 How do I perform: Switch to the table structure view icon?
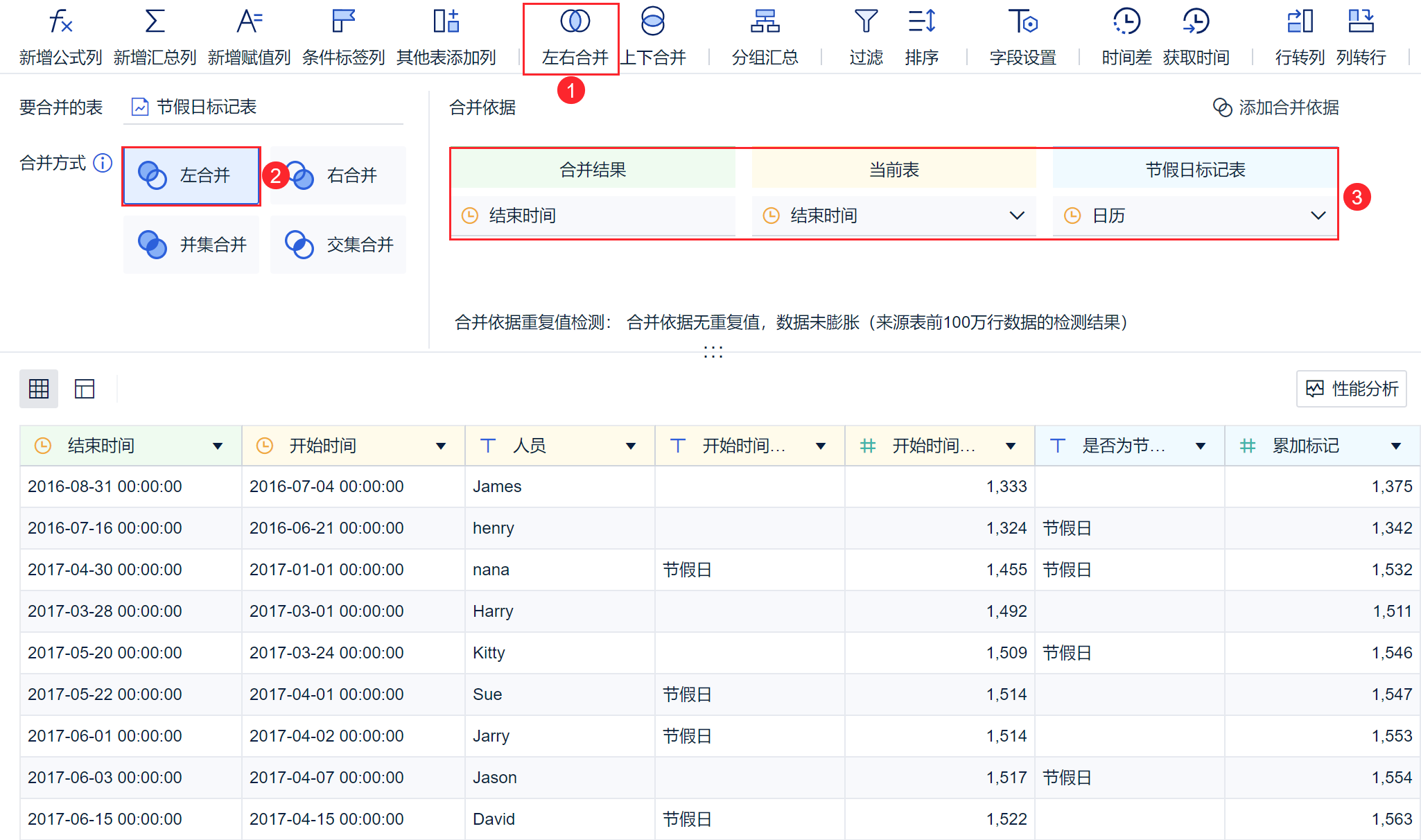click(85, 389)
